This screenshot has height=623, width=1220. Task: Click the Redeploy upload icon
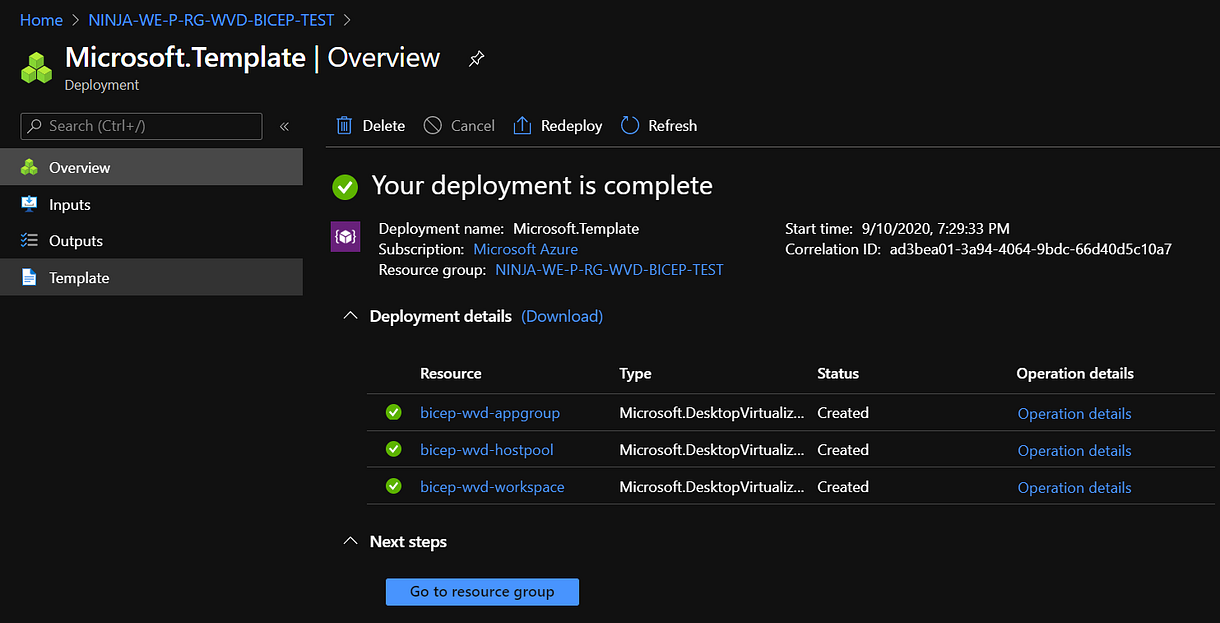point(522,125)
